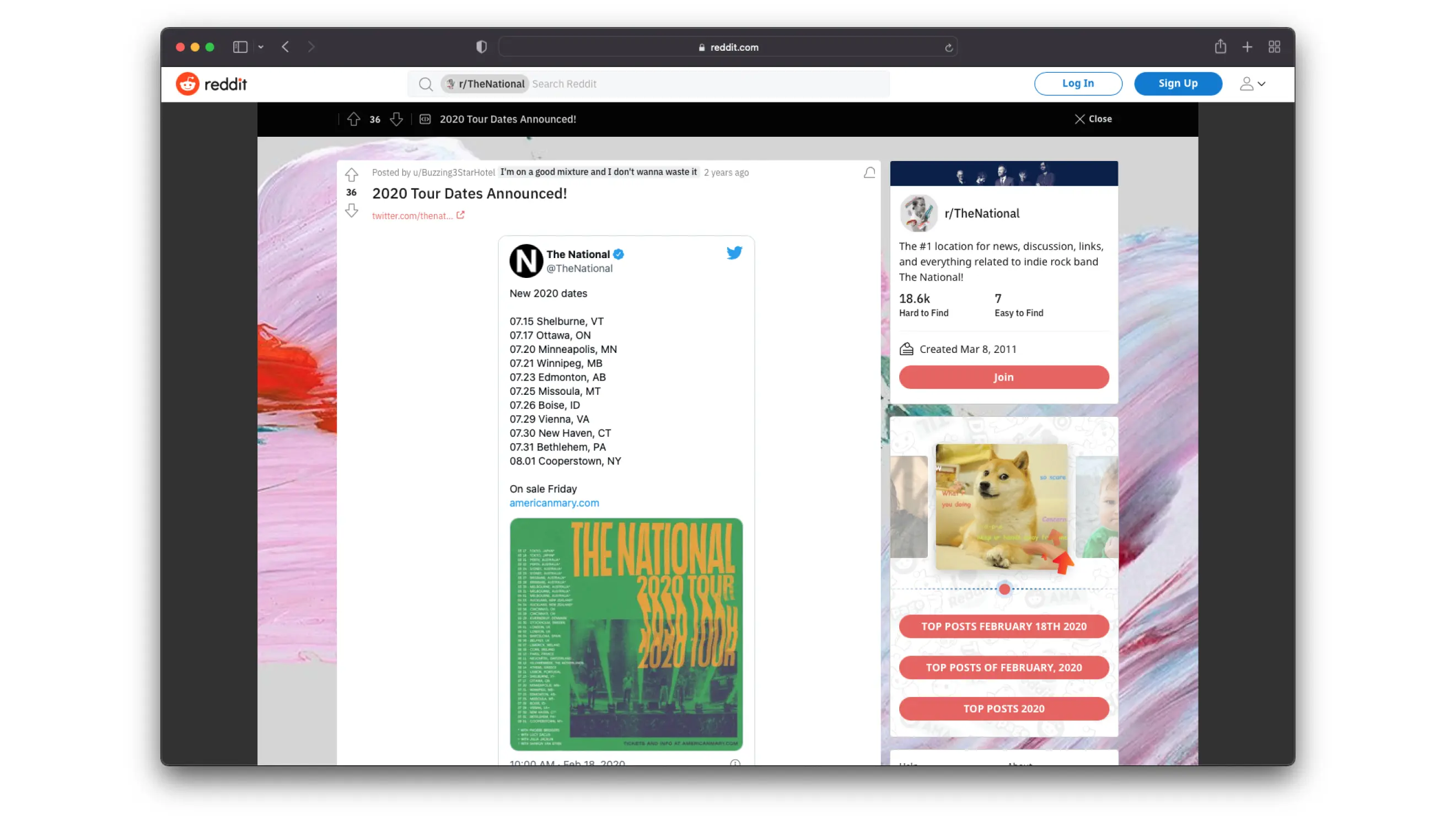
Task: Go forward with Safari's forward arrow
Action: click(x=311, y=47)
